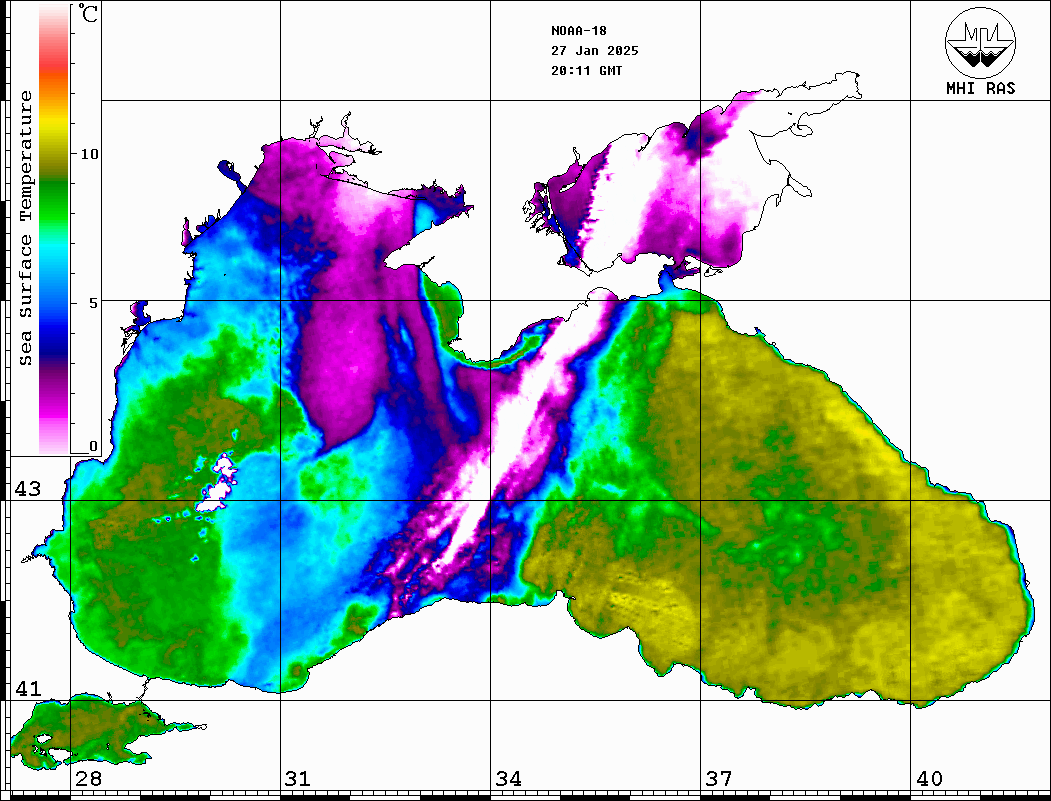The width and height of the screenshot is (1051, 801).
Task: Click the 0 tick label on legend
Action: [94, 446]
